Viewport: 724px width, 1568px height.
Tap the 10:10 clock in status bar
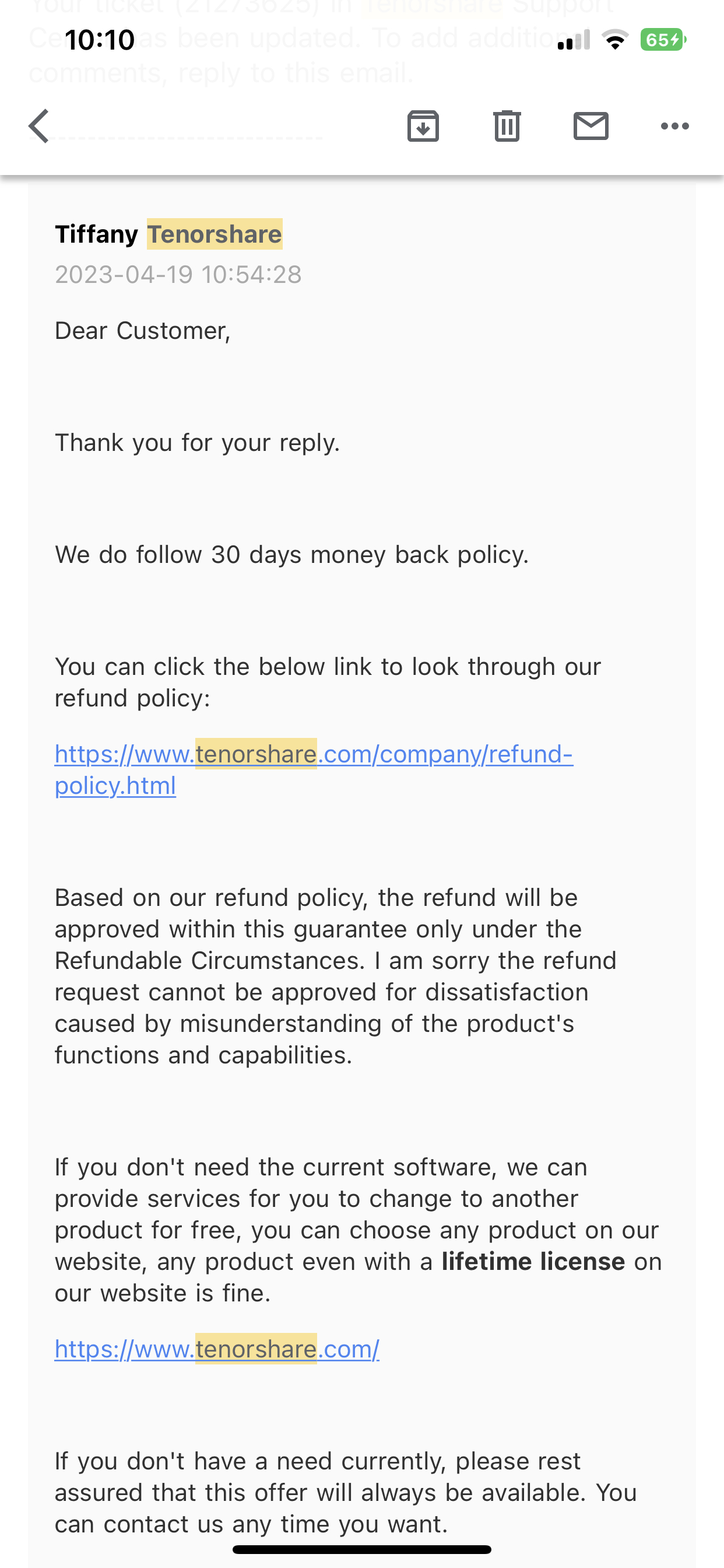click(x=100, y=40)
